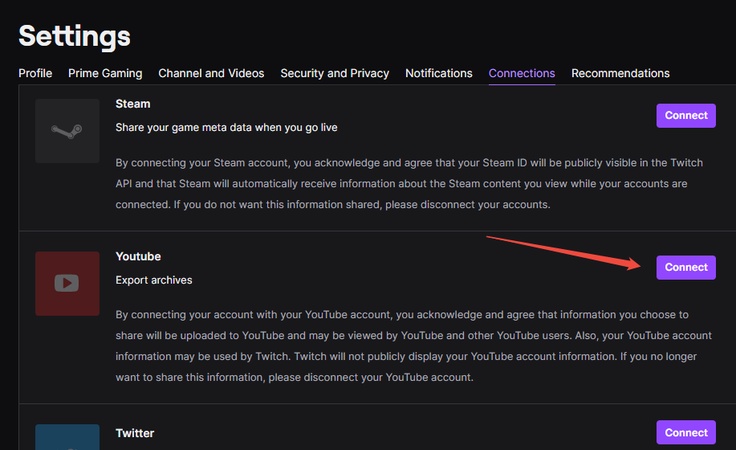
Task: Select the Connections tab
Action: [522, 73]
